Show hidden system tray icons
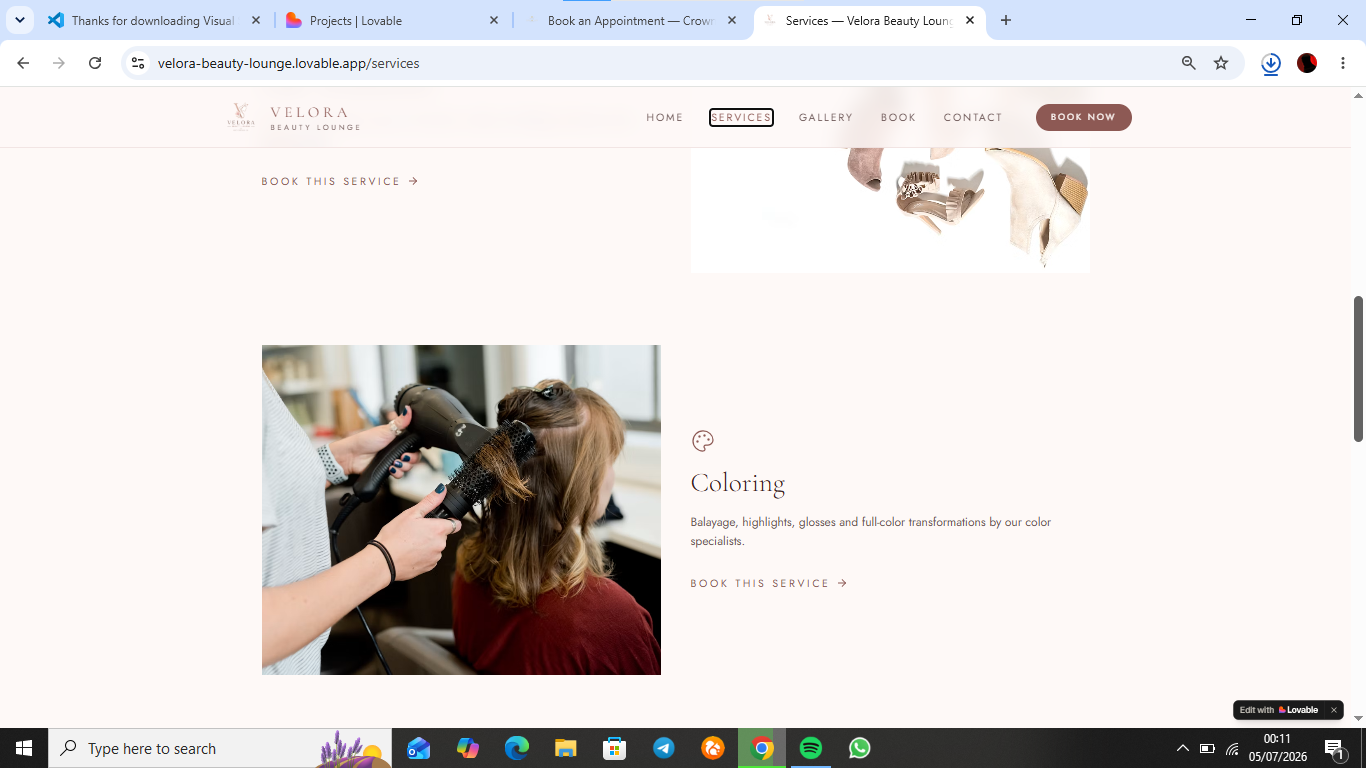 1183,748
